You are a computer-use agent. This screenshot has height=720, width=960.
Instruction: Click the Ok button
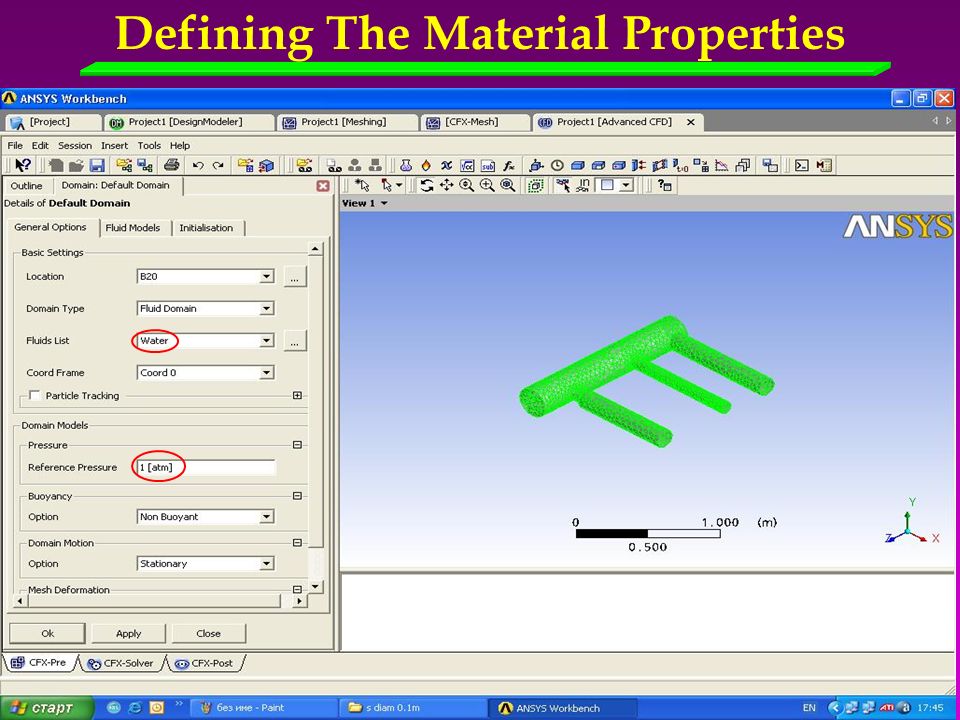48,634
